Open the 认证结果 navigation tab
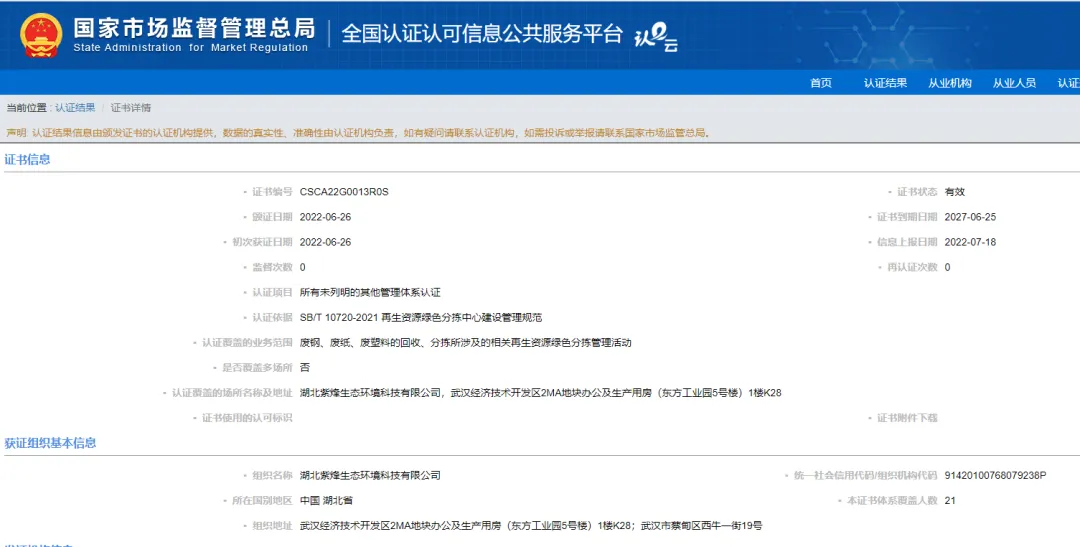 click(885, 83)
